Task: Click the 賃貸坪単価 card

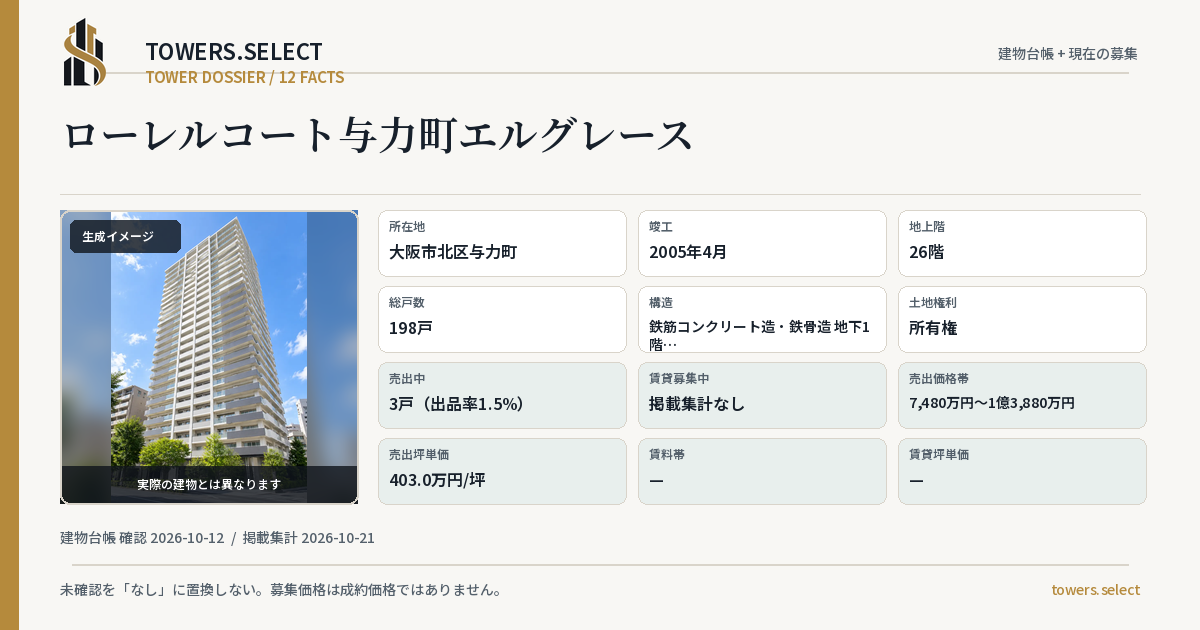Action: (x=1022, y=471)
